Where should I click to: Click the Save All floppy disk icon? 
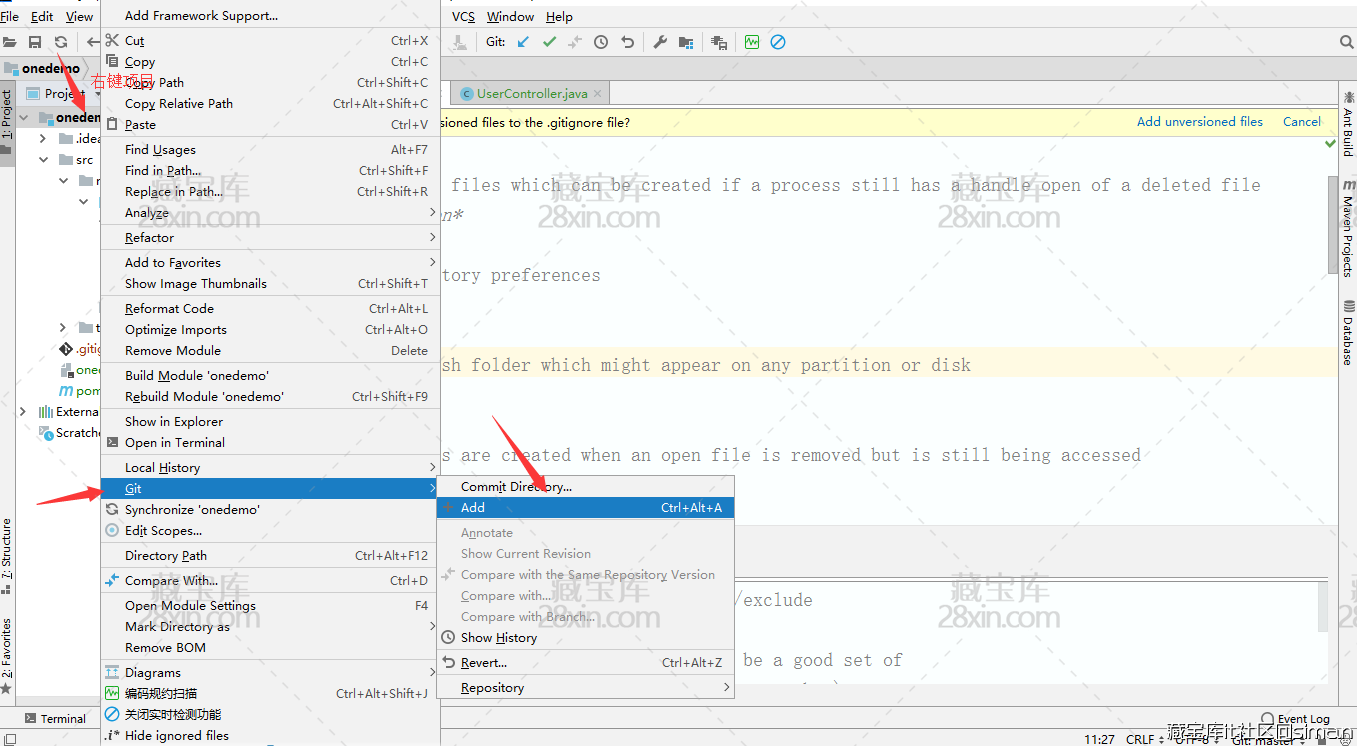coord(35,42)
